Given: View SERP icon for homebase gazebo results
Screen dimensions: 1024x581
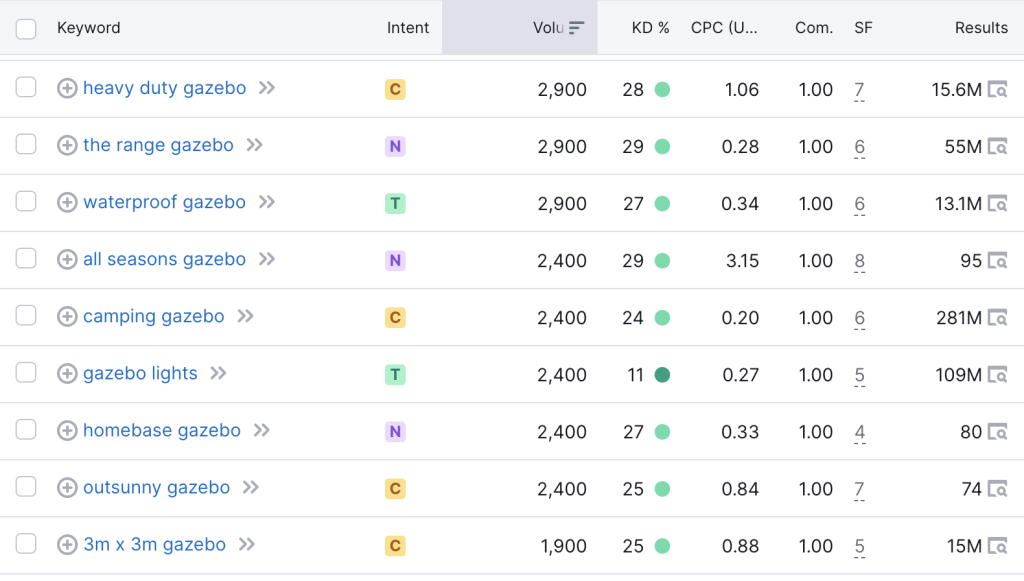Looking at the screenshot, I should [997, 432].
